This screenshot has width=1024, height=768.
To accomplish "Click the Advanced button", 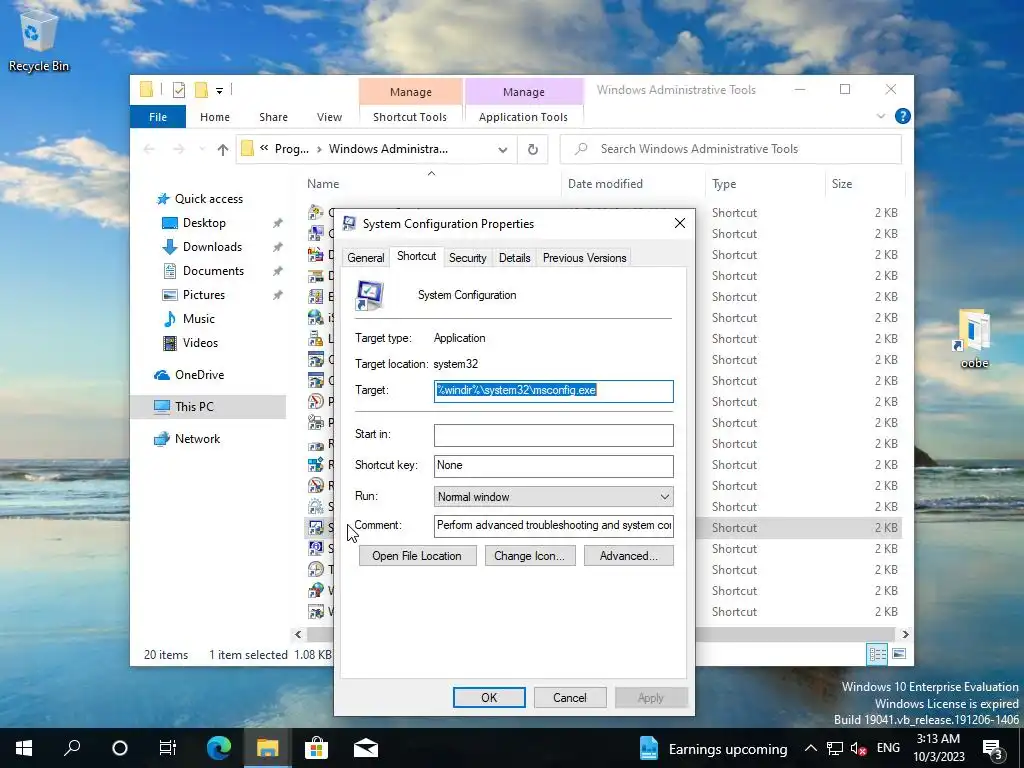I will [x=628, y=556].
